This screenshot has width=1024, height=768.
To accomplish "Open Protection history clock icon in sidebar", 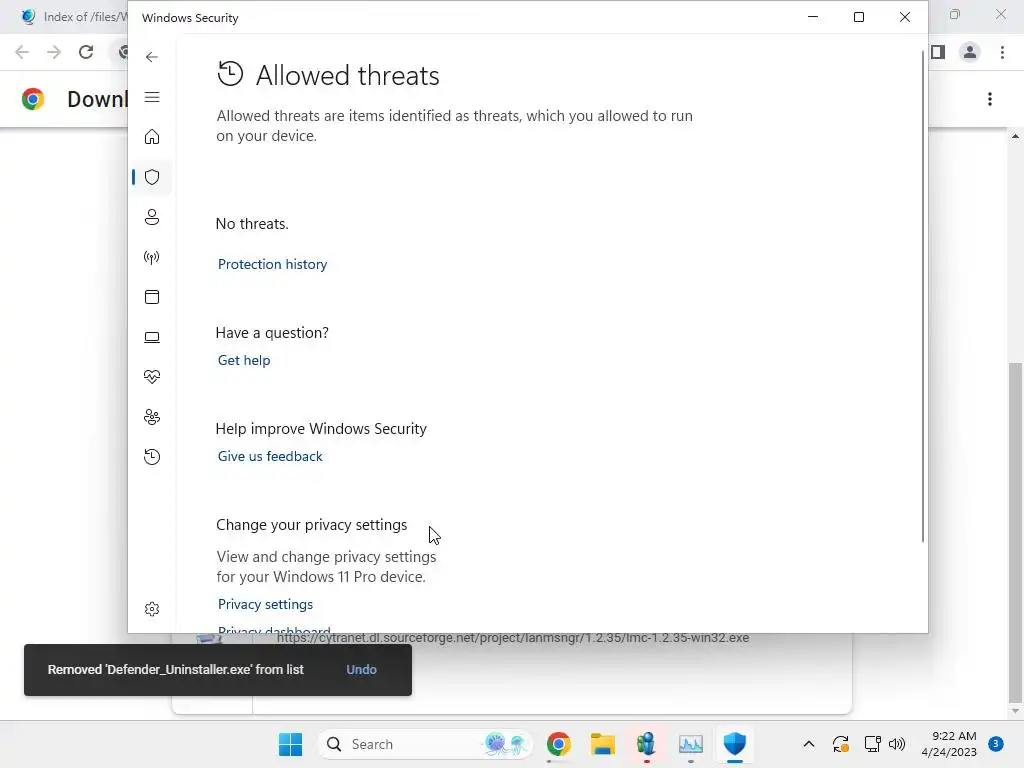I will (152, 456).
